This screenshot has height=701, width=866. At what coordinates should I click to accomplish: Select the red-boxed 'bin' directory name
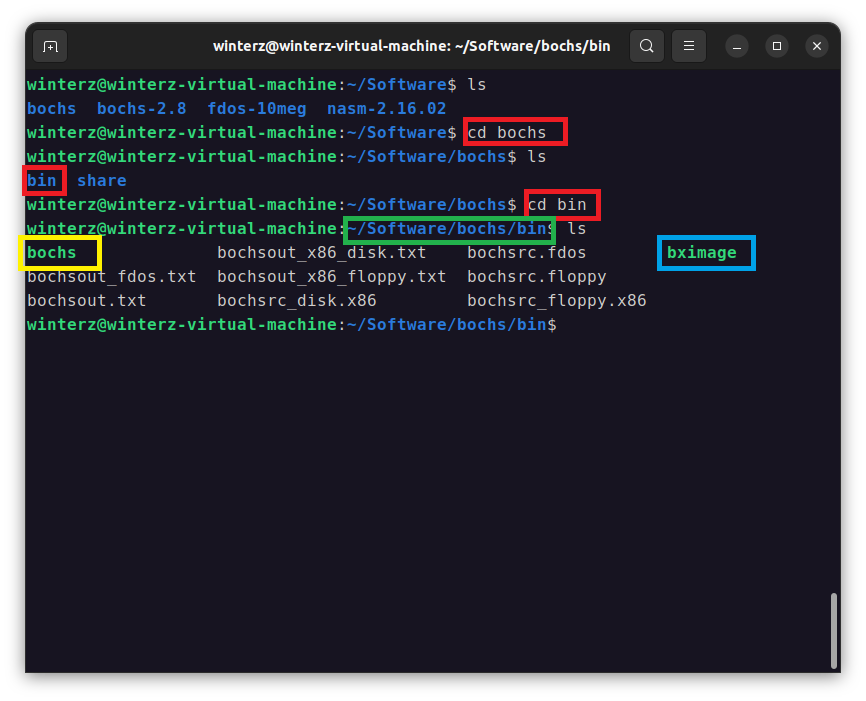tap(43, 180)
